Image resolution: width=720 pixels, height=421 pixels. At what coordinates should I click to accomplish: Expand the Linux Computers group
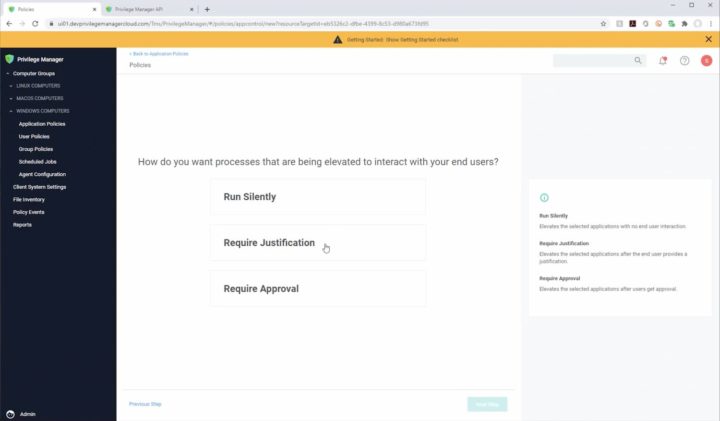click(11, 86)
